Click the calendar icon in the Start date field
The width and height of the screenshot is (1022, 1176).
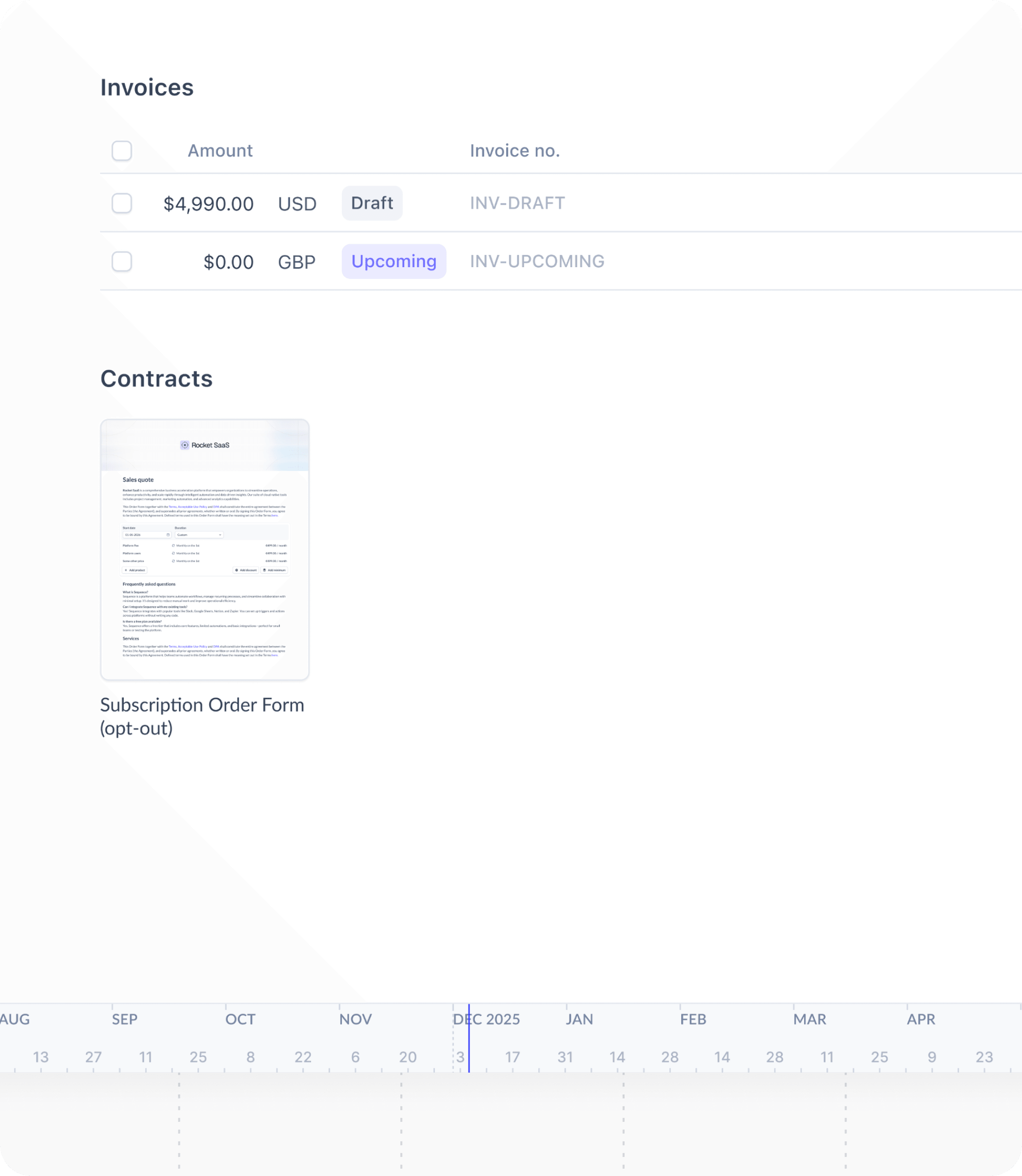[168, 535]
